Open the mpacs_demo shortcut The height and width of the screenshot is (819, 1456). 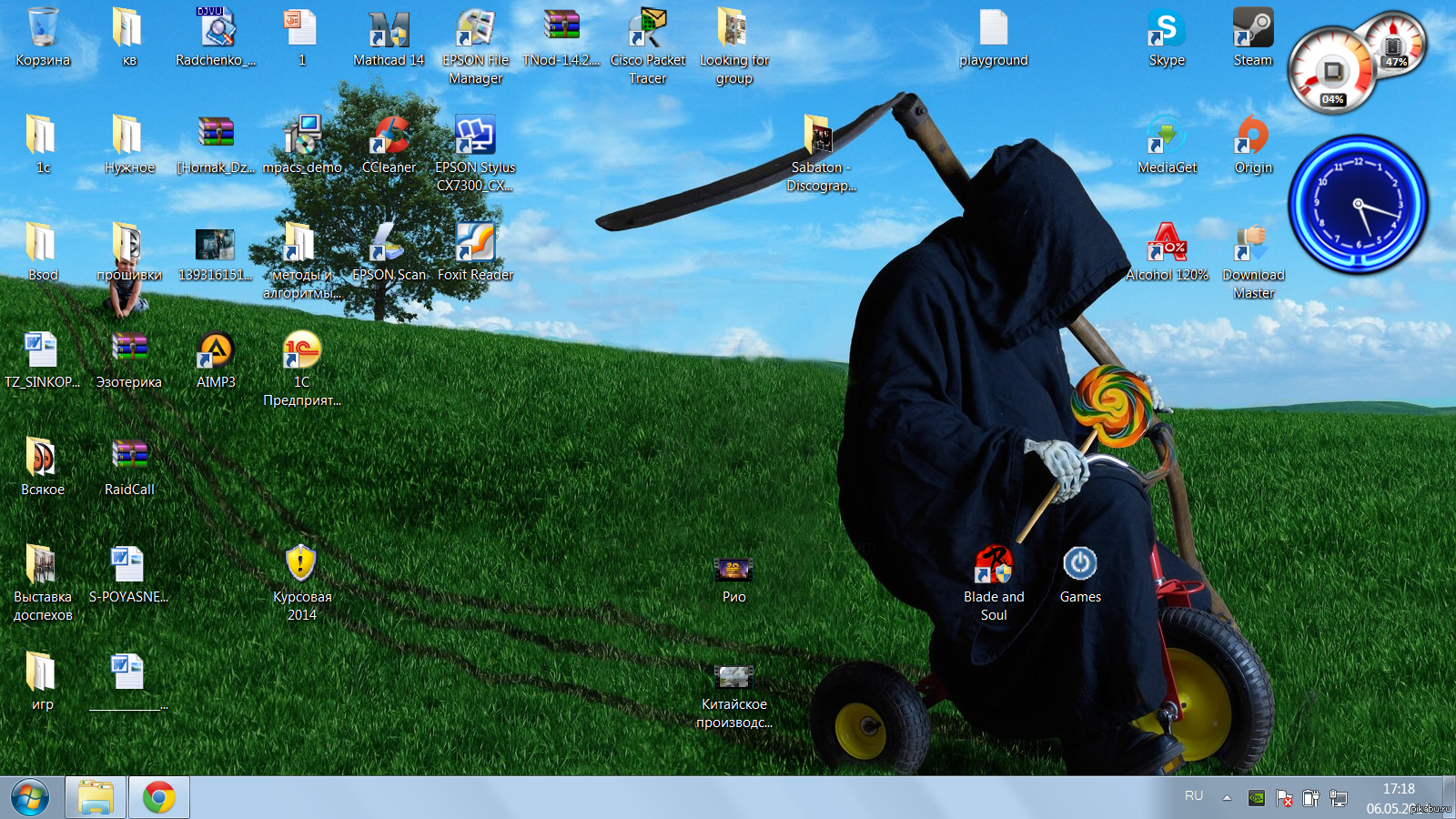(x=302, y=146)
